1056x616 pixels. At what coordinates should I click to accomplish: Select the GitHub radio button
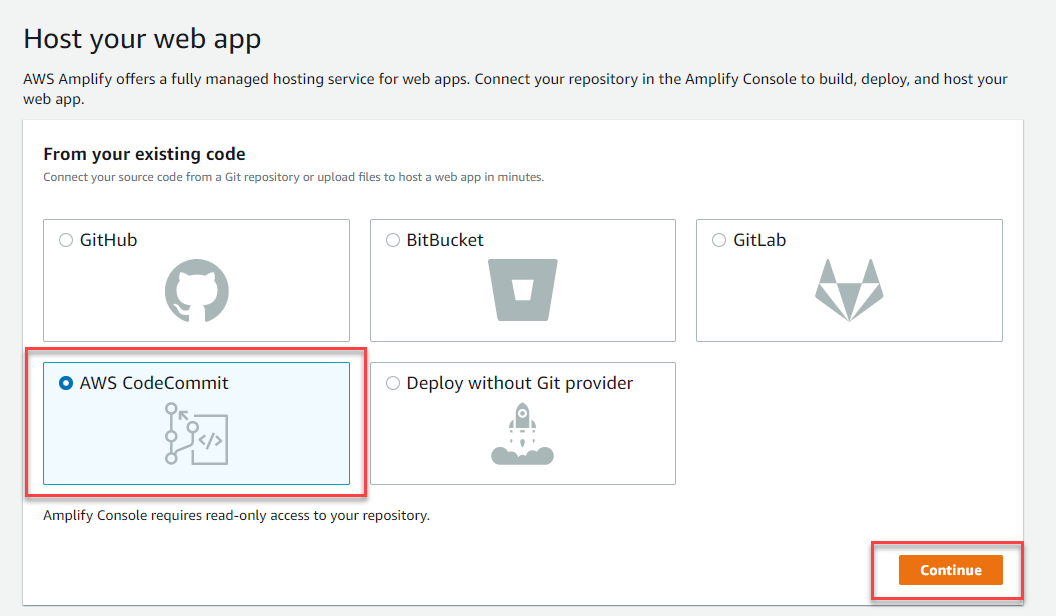coord(66,240)
